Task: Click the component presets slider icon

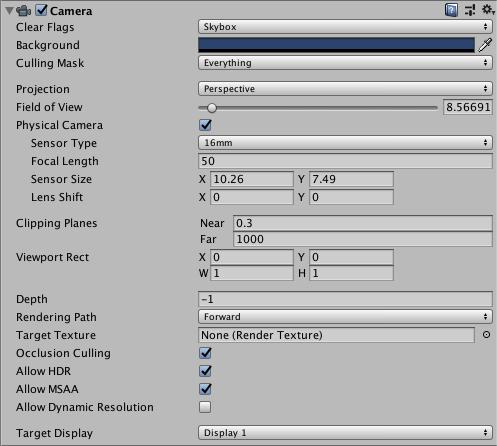Action: tap(470, 10)
